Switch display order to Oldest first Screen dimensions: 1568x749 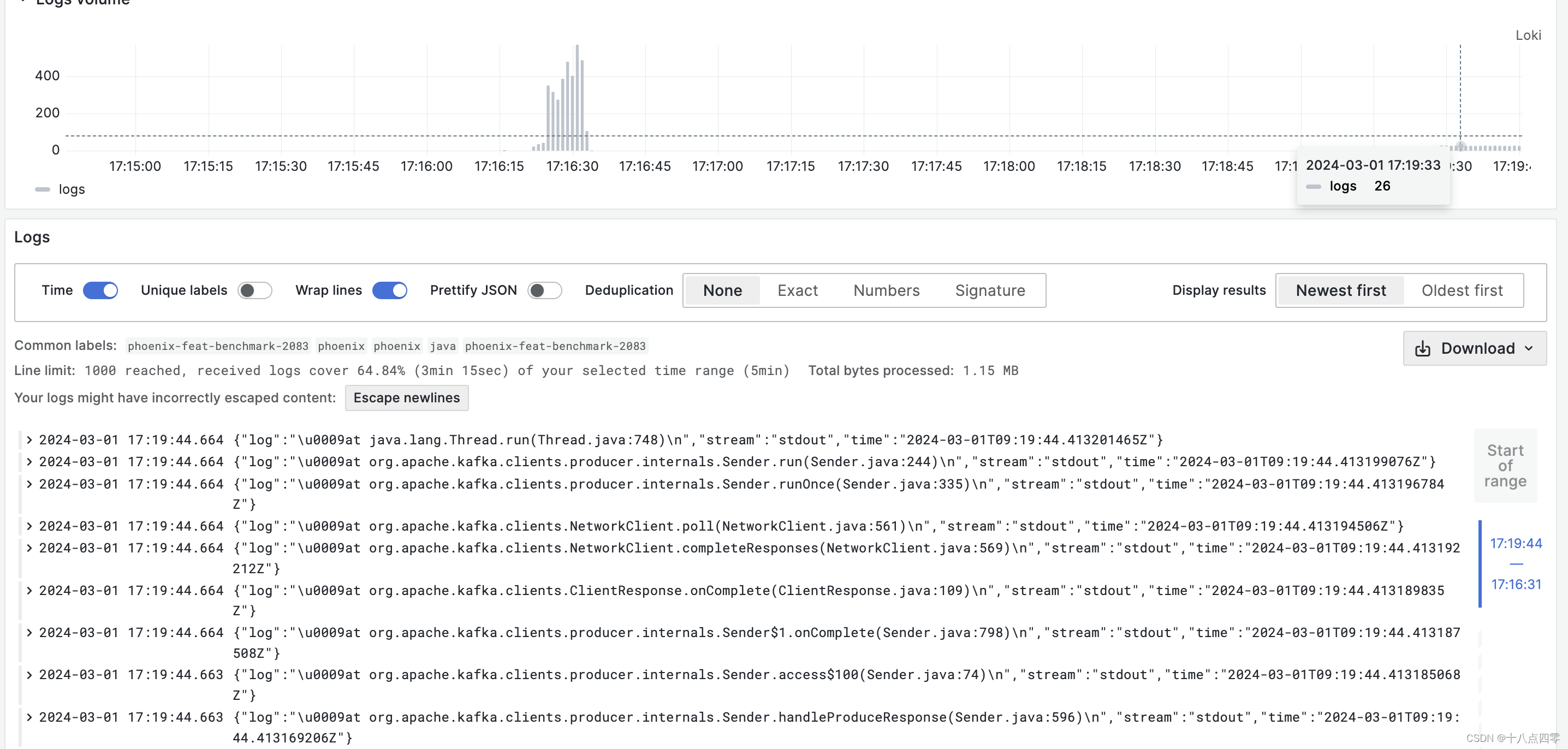[1462, 291]
